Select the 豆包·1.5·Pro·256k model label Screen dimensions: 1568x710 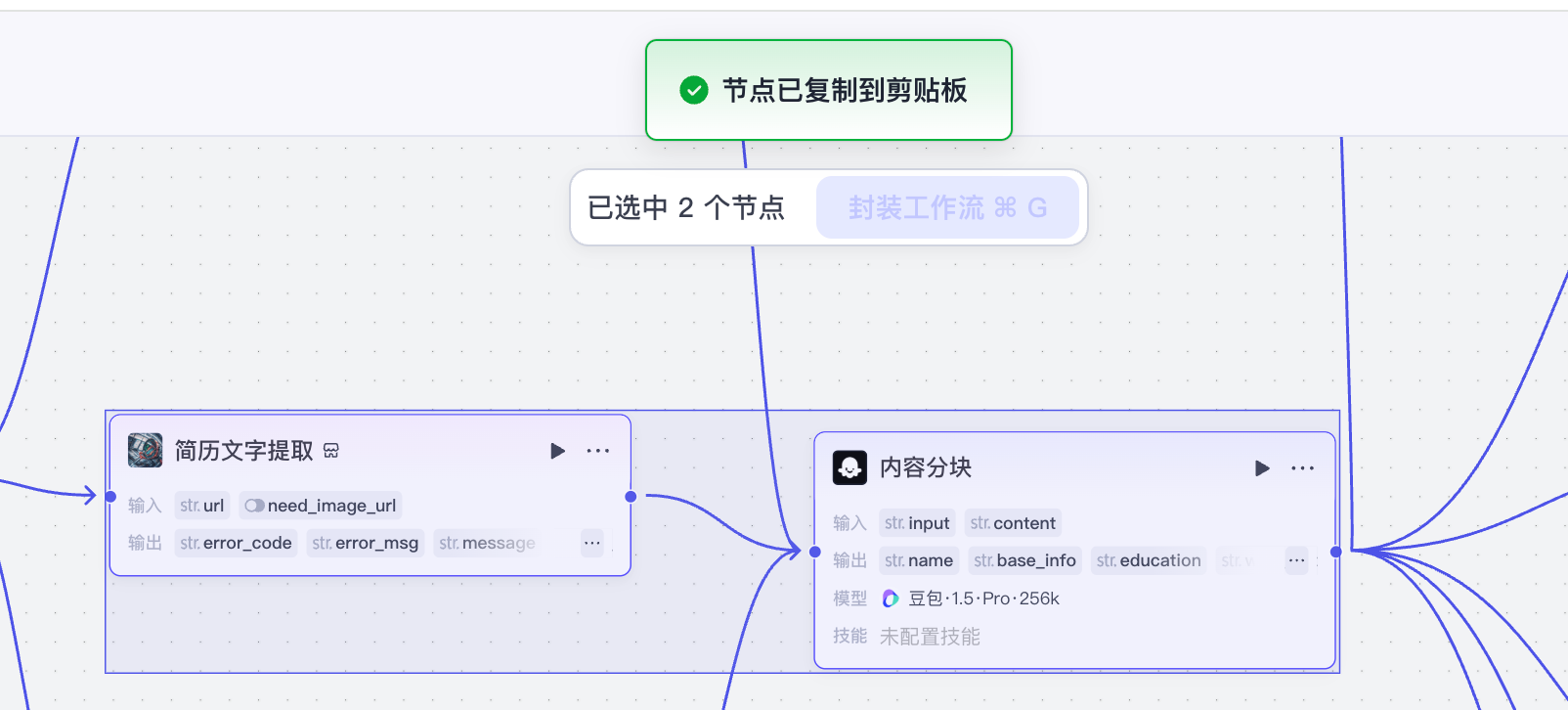pyautogui.click(x=983, y=599)
